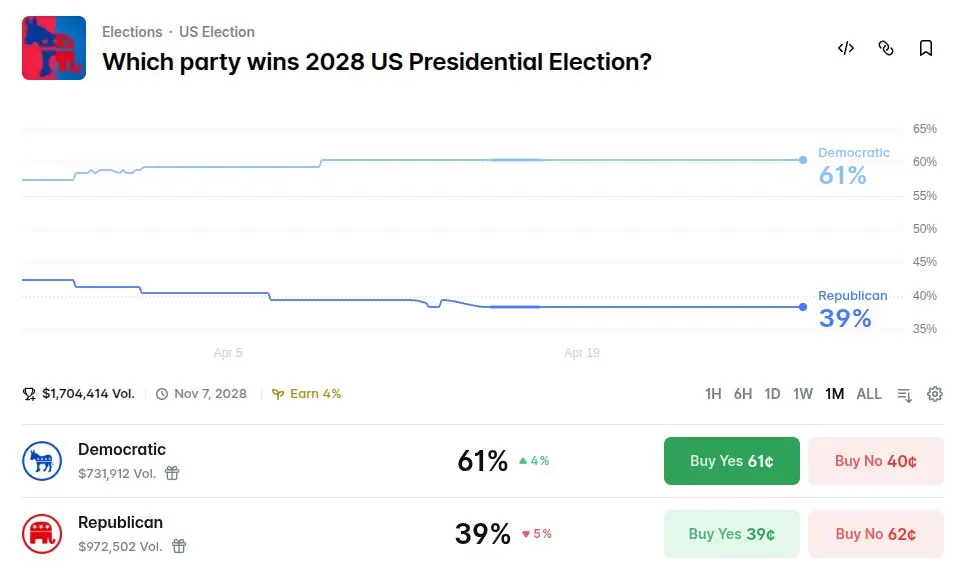The width and height of the screenshot is (958, 568).
Task: Select the 6H chart timeframe
Action: click(x=743, y=394)
